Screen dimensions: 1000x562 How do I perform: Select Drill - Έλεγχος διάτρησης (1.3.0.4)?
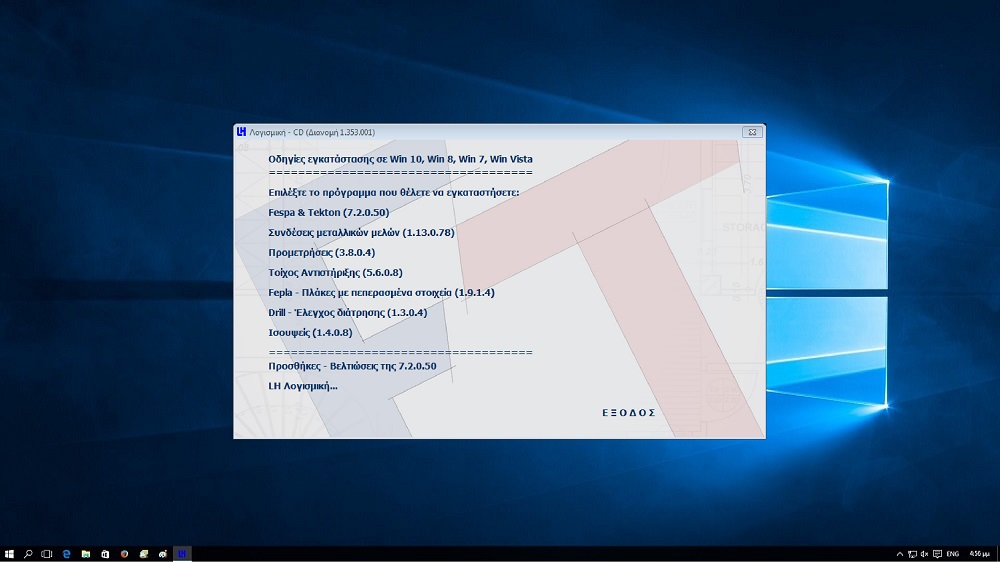pos(348,313)
